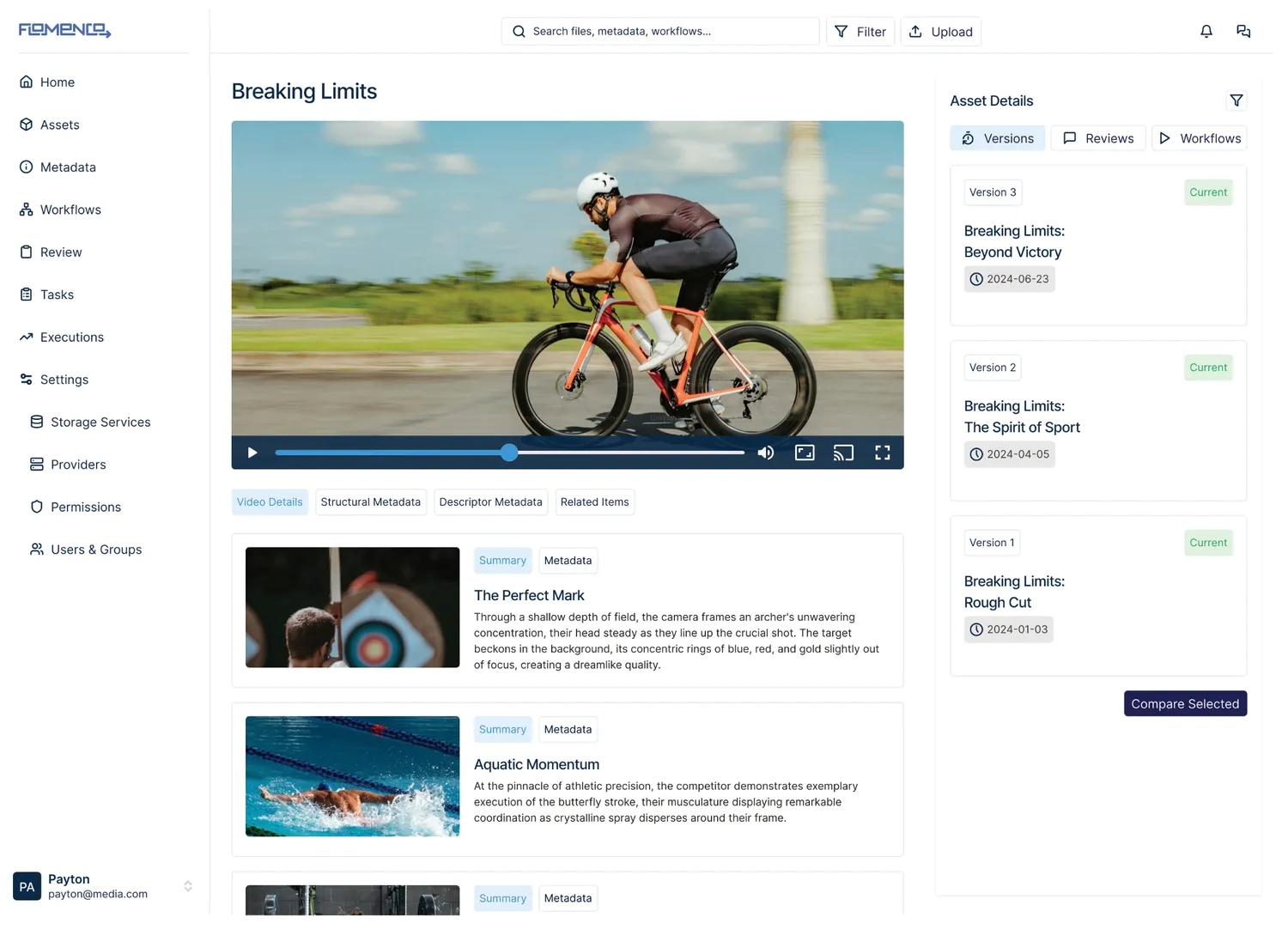Focus the search files input field
This screenshot has width=1288, height=942.
coord(660,32)
